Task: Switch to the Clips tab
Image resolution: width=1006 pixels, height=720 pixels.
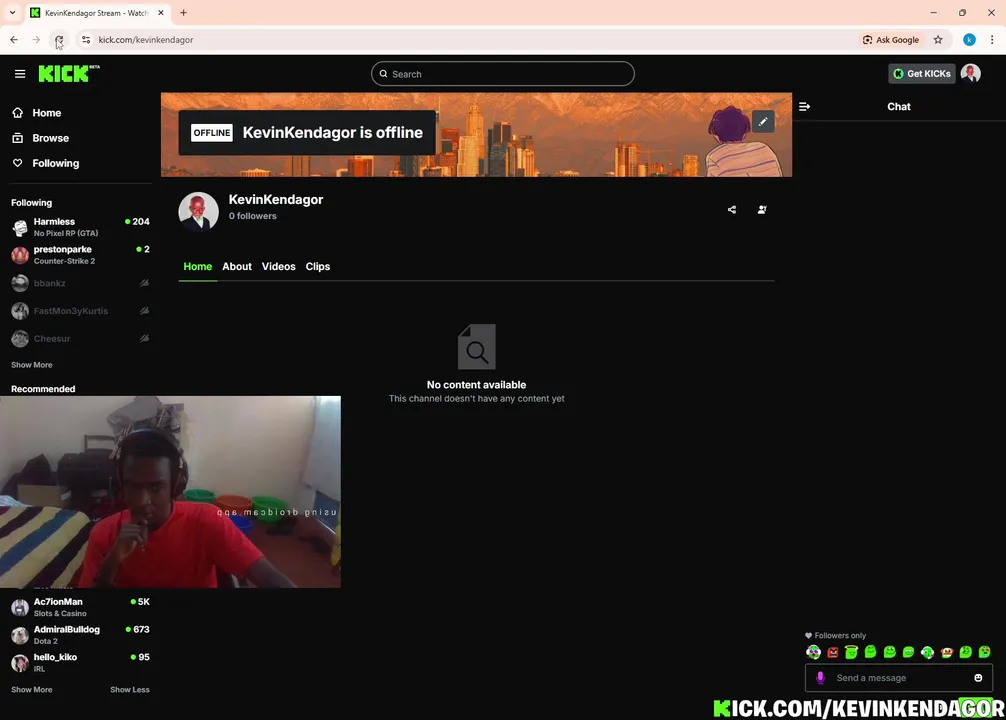Action: 318,266
